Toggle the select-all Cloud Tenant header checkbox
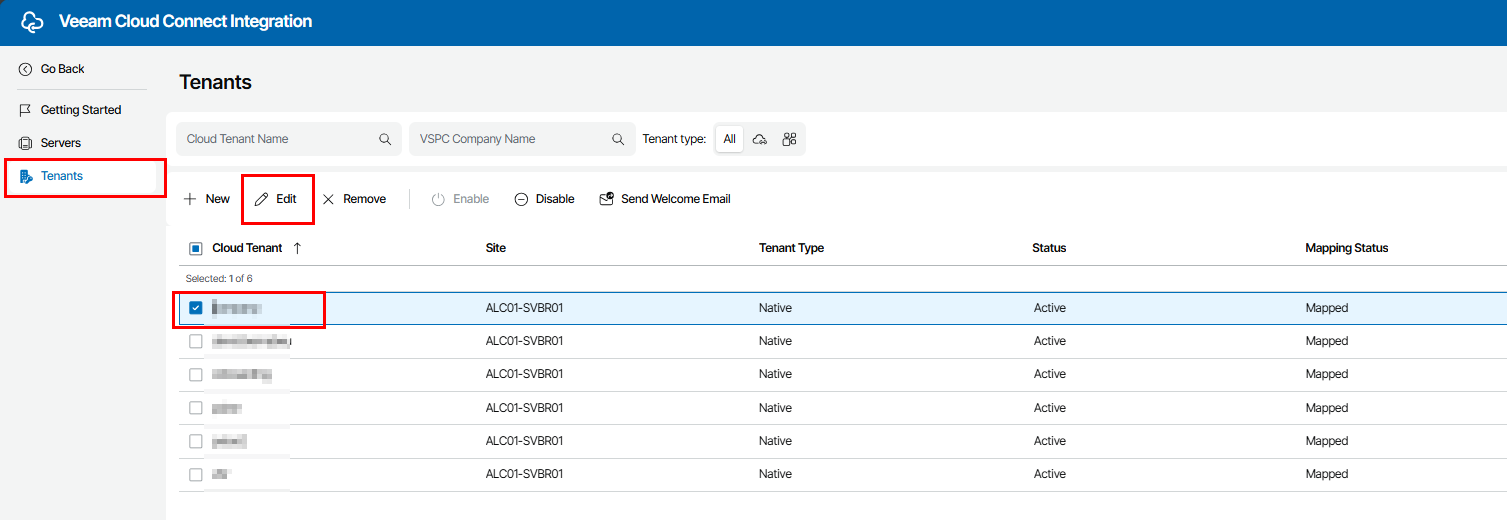 (196, 248)
